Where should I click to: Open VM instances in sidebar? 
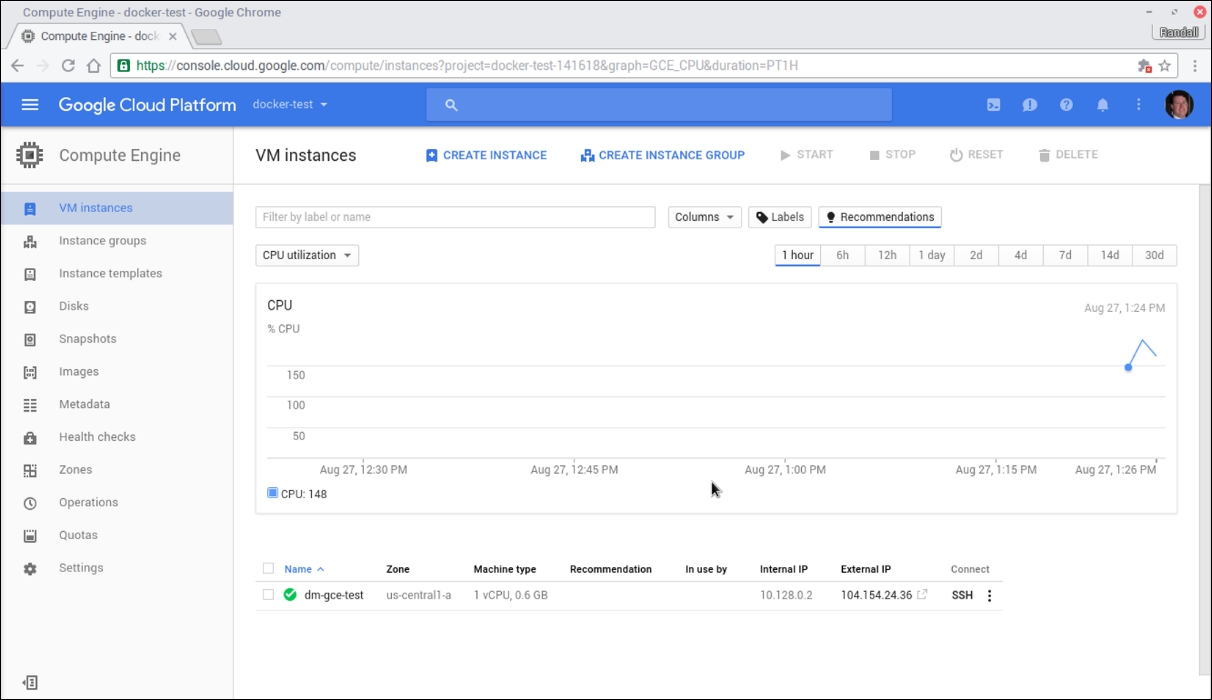point(116,208)
